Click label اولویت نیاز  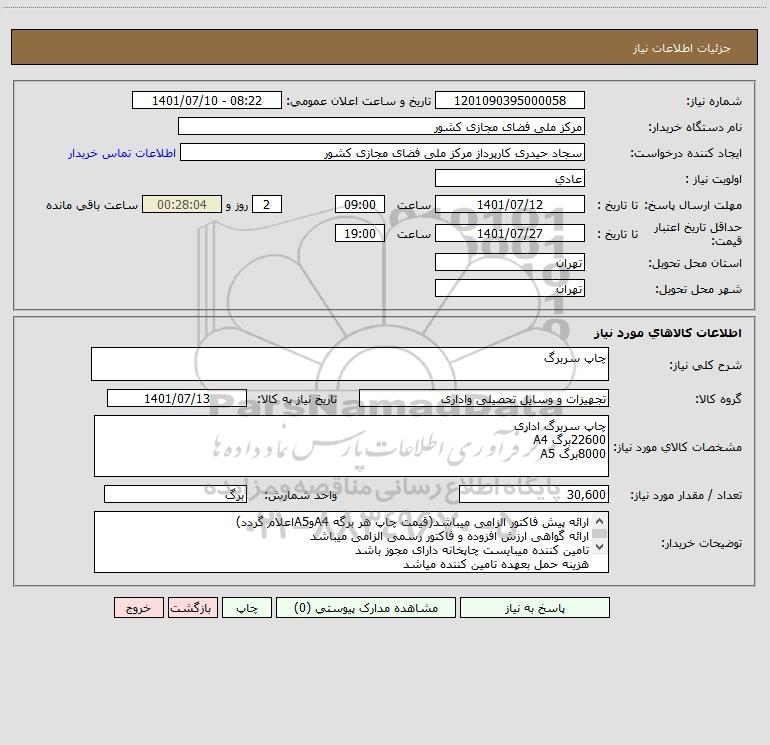pos(714,179)
